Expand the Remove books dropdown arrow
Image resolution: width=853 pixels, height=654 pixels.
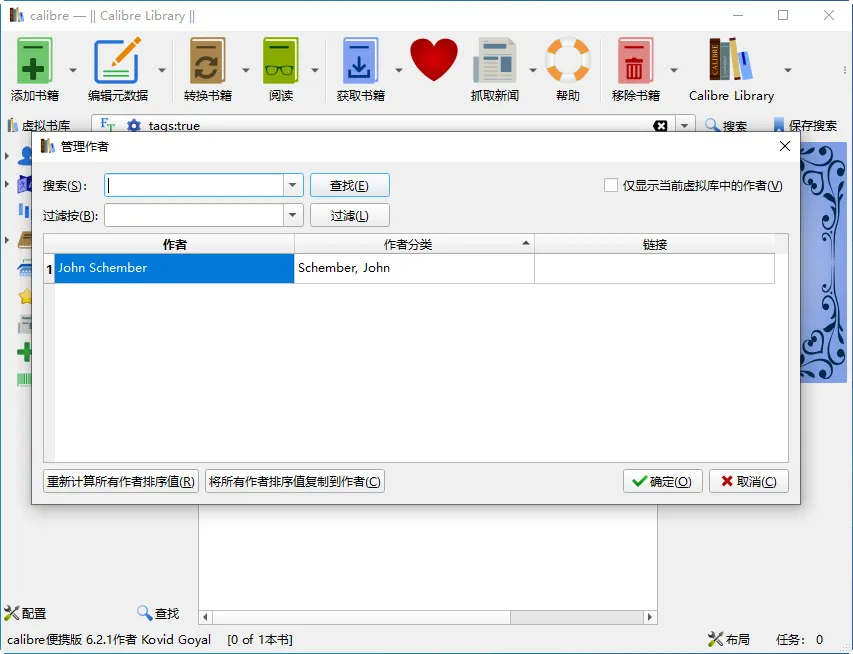coord(673,70)
